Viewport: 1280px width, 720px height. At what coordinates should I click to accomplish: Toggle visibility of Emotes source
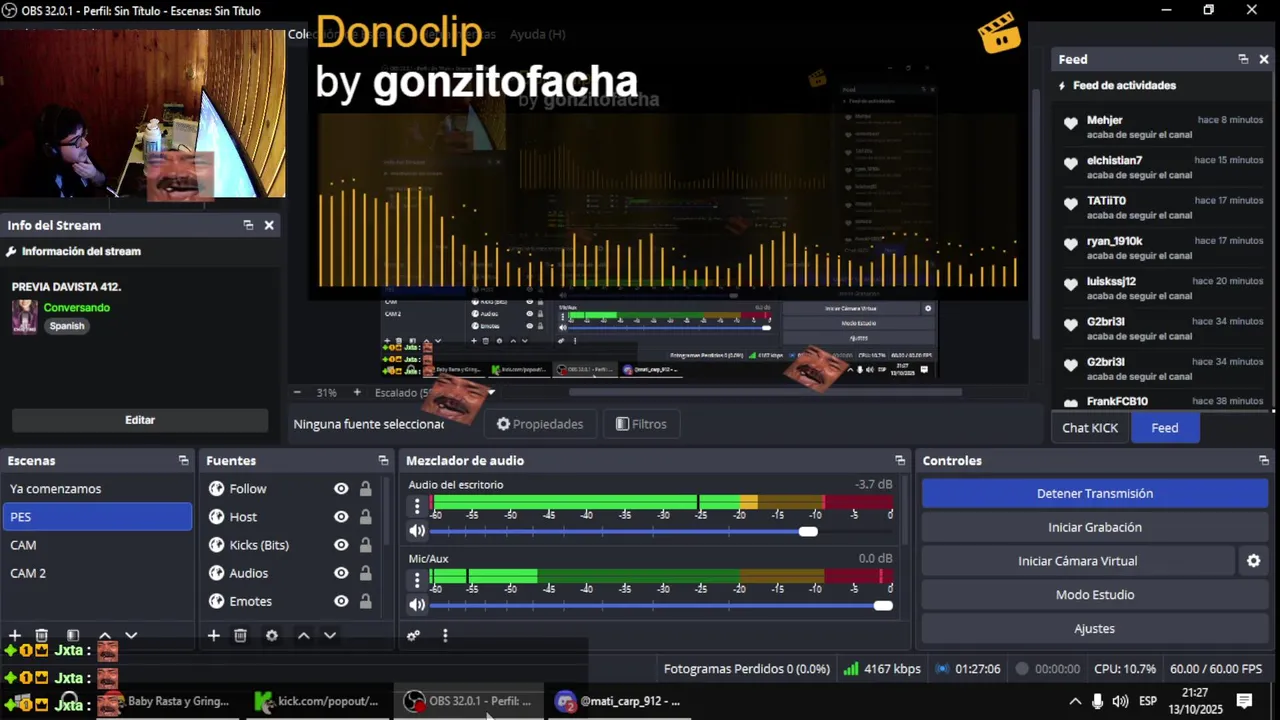341,601
